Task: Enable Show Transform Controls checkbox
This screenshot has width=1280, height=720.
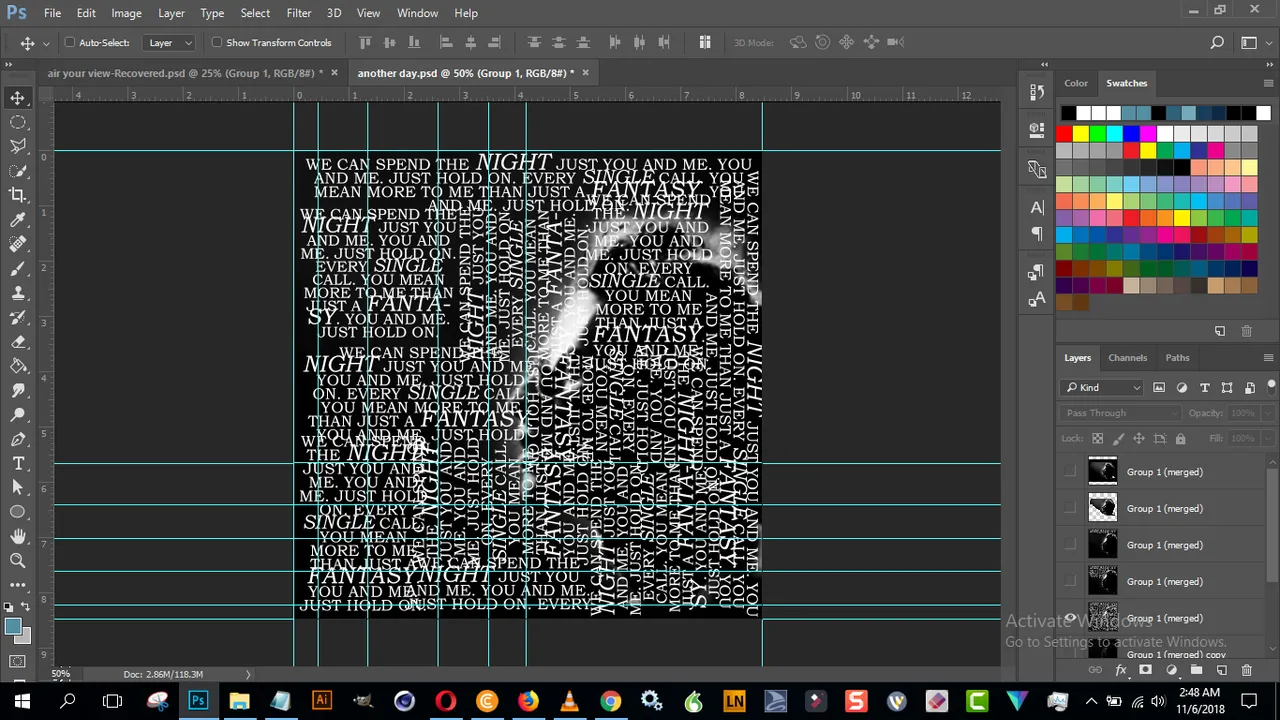Action: point(217,43)
